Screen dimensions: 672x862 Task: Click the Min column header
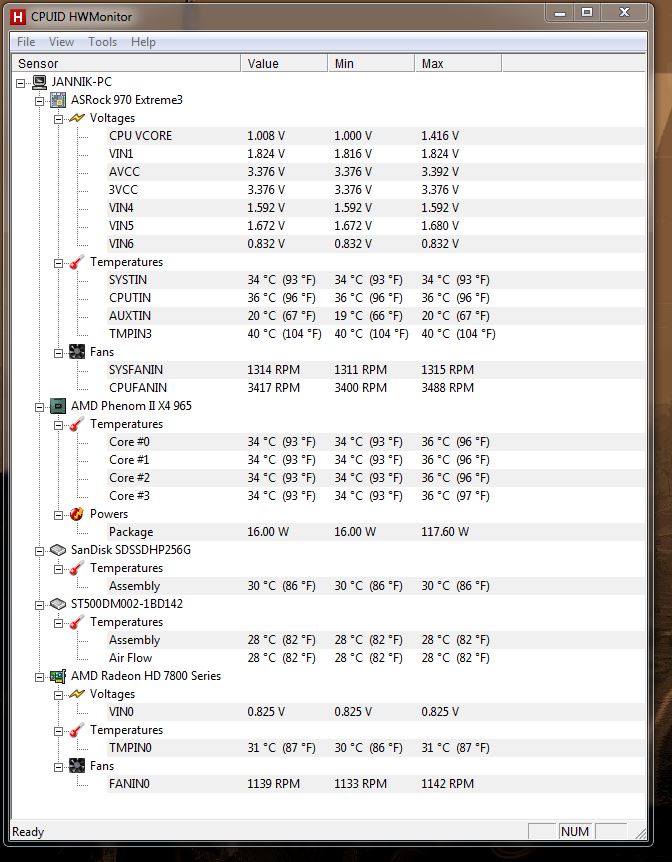click(x=371, y=63)
